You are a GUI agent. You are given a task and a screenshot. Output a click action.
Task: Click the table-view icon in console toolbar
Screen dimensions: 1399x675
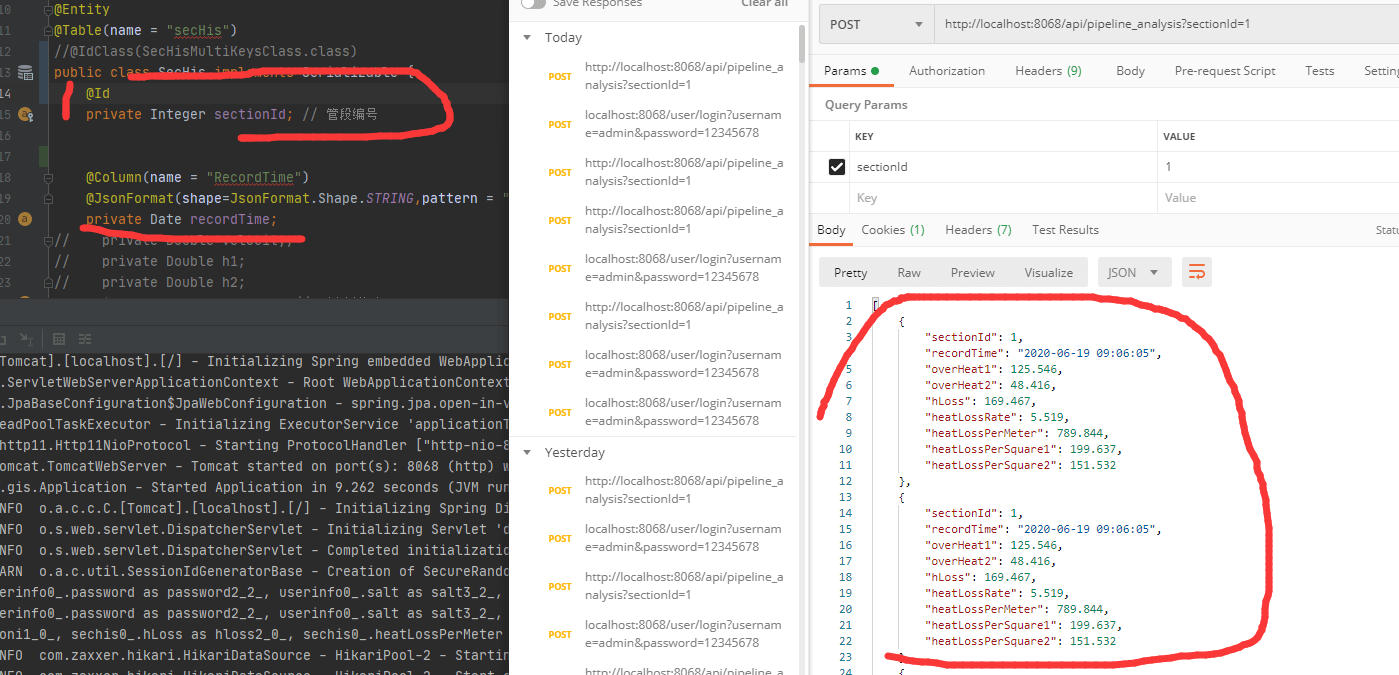[x=59, y=339]
